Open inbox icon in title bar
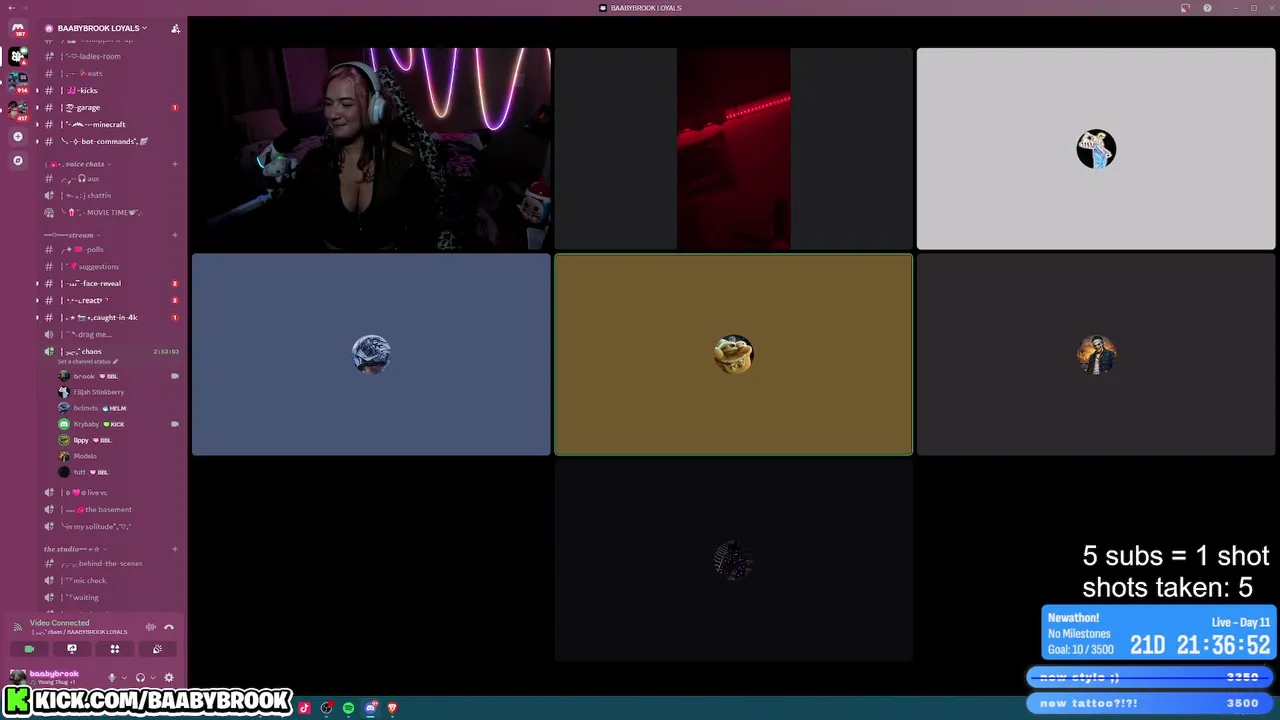Image resolution: width=1280 pixels, height=720 pixels. click(x=1185, y=8)
